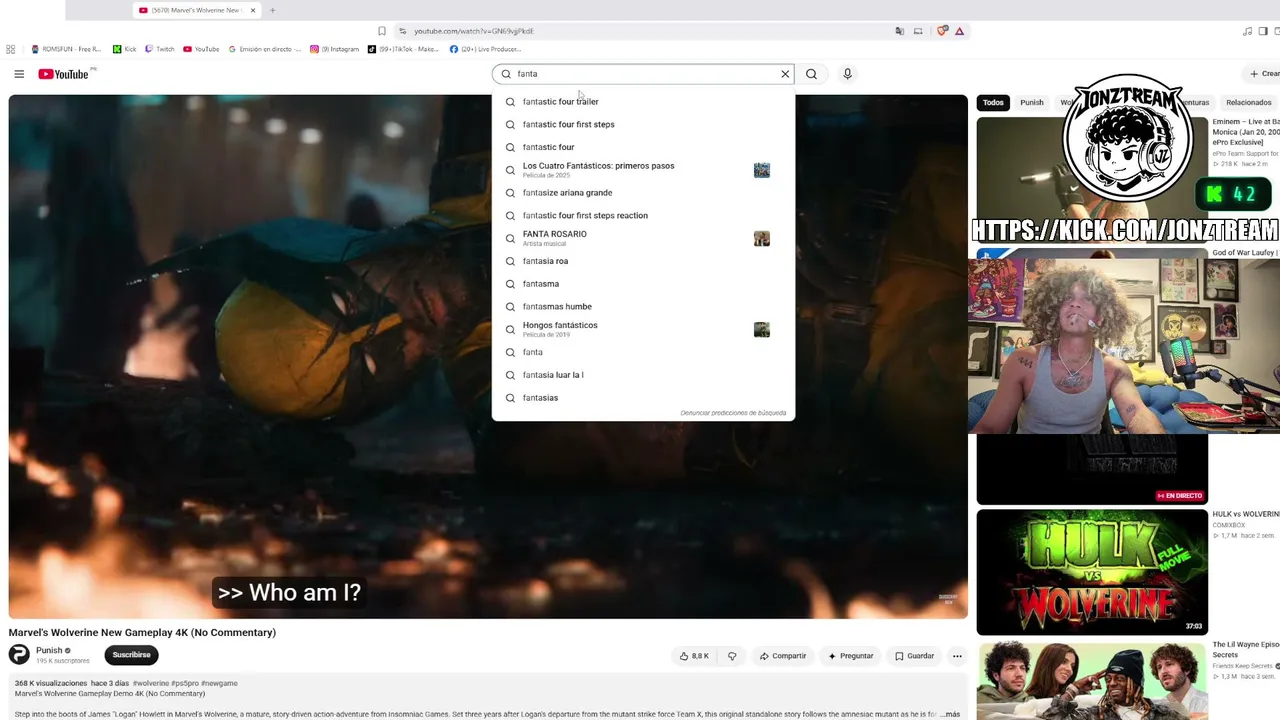1280x720 pixels.
Task: Dislike the video with thumbs-down
Action: click(732, 656)
